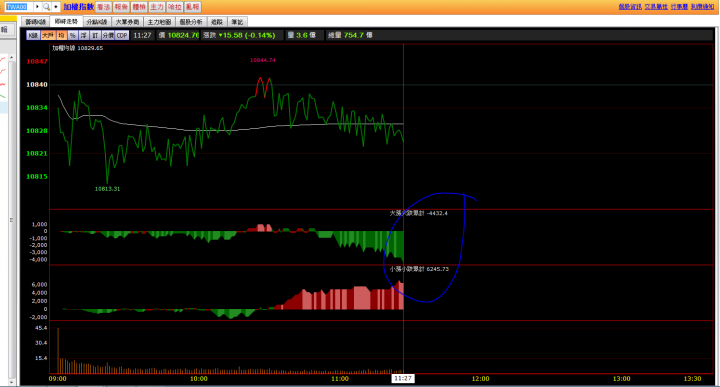Click the magnifier search icon beside symbol box

pos(46,7)
